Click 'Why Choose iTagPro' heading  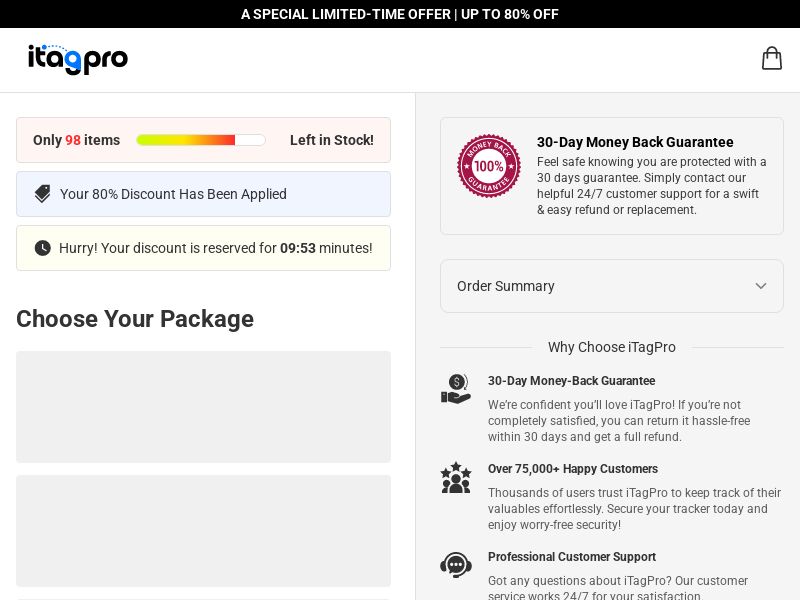click(612, 347)
